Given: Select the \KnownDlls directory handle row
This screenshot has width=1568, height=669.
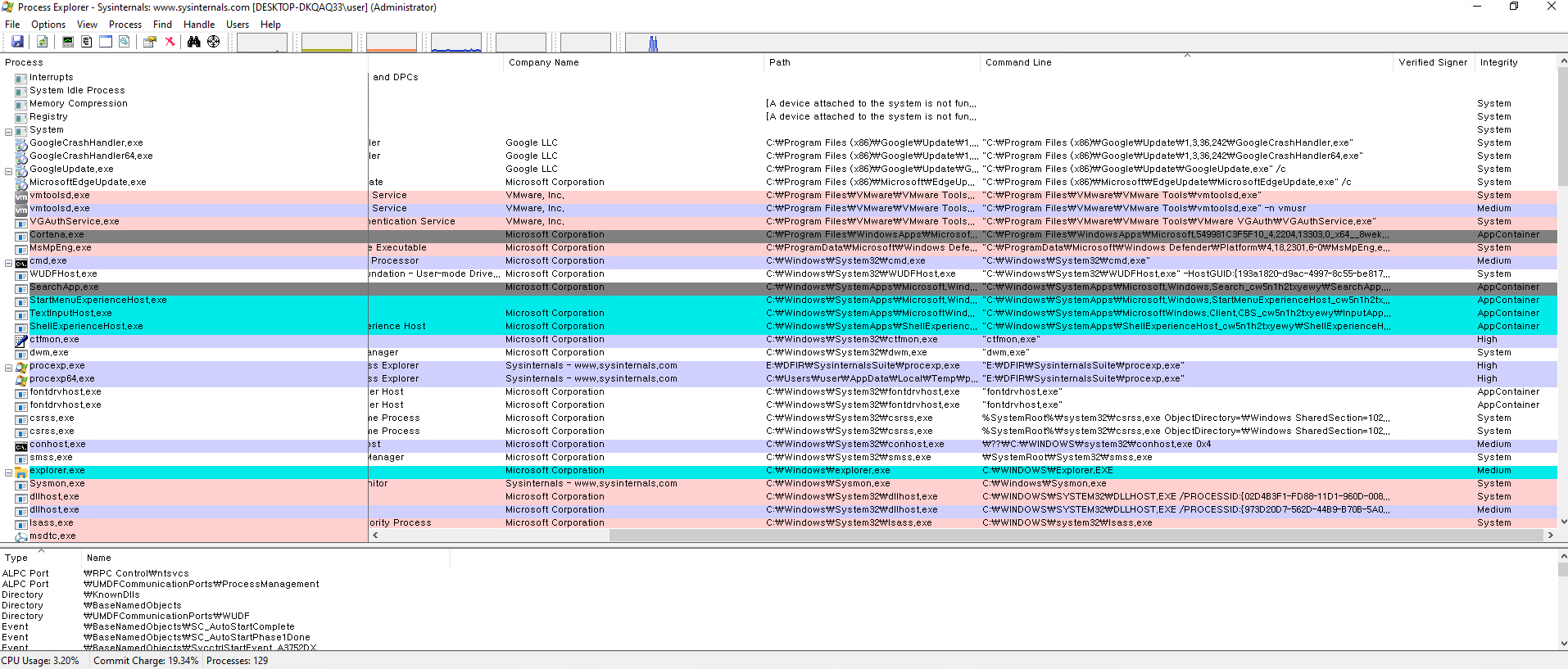Looking at the screenshot, I should pos(778,595).
